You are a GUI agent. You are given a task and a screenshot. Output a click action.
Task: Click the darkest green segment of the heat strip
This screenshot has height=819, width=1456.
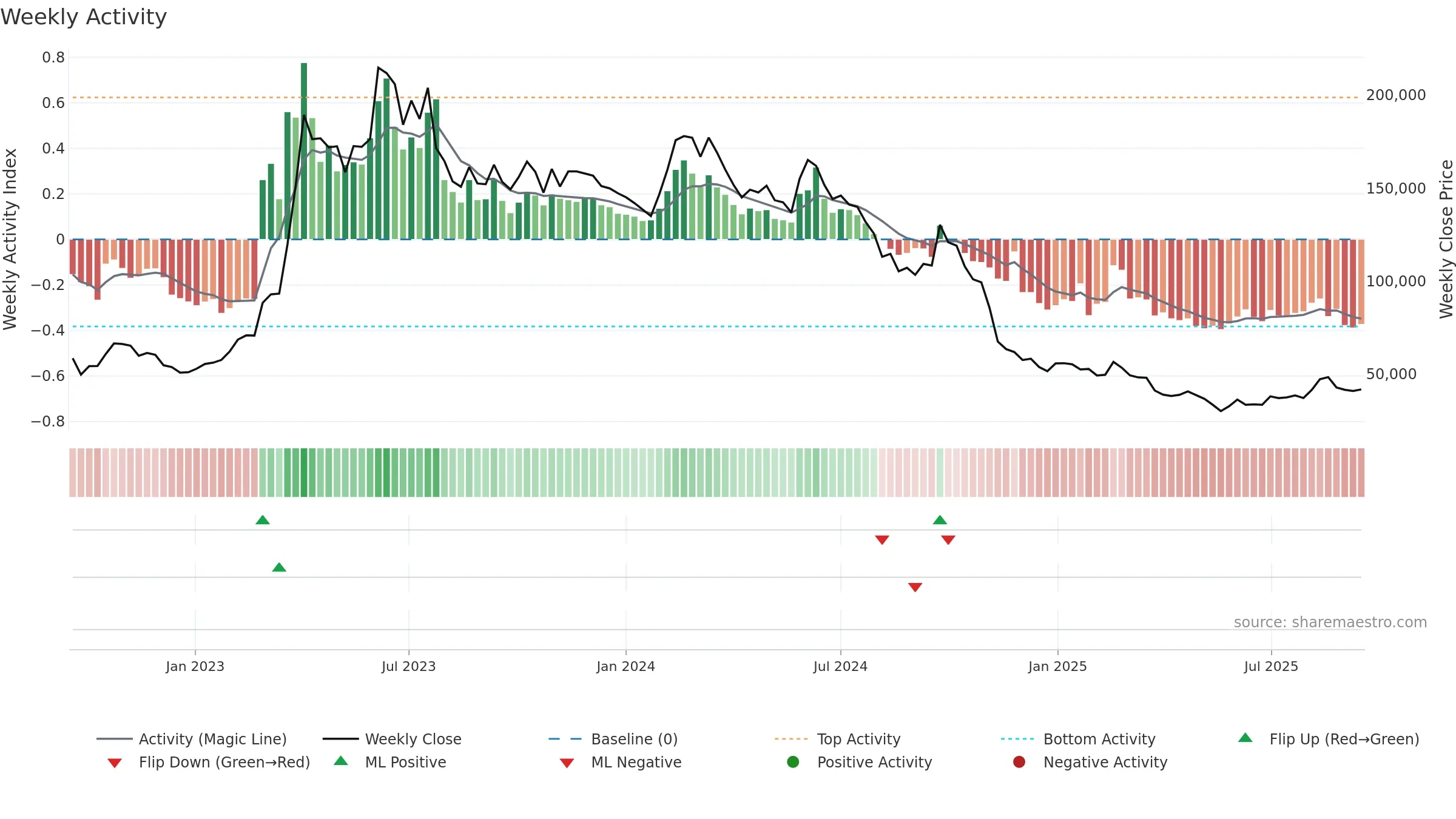pos(304,473)
